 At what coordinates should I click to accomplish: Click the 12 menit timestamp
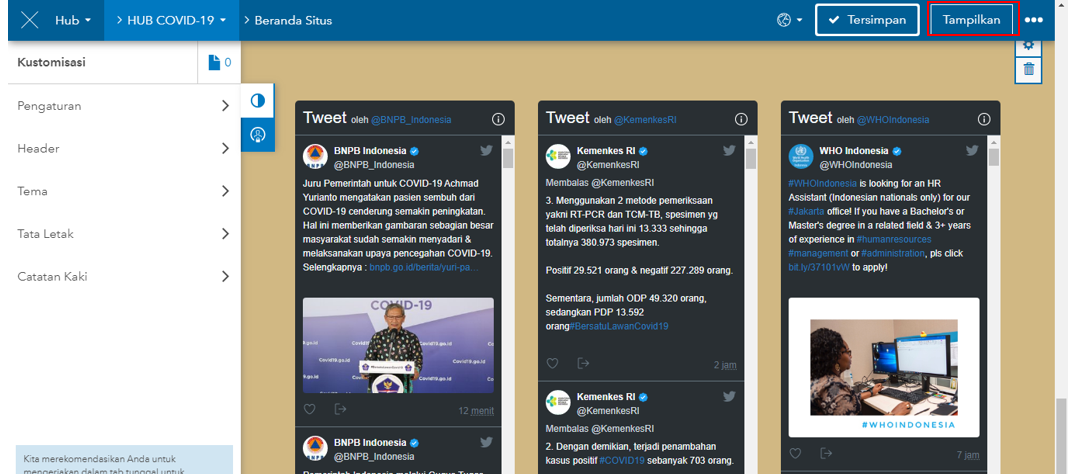(476, 412)
